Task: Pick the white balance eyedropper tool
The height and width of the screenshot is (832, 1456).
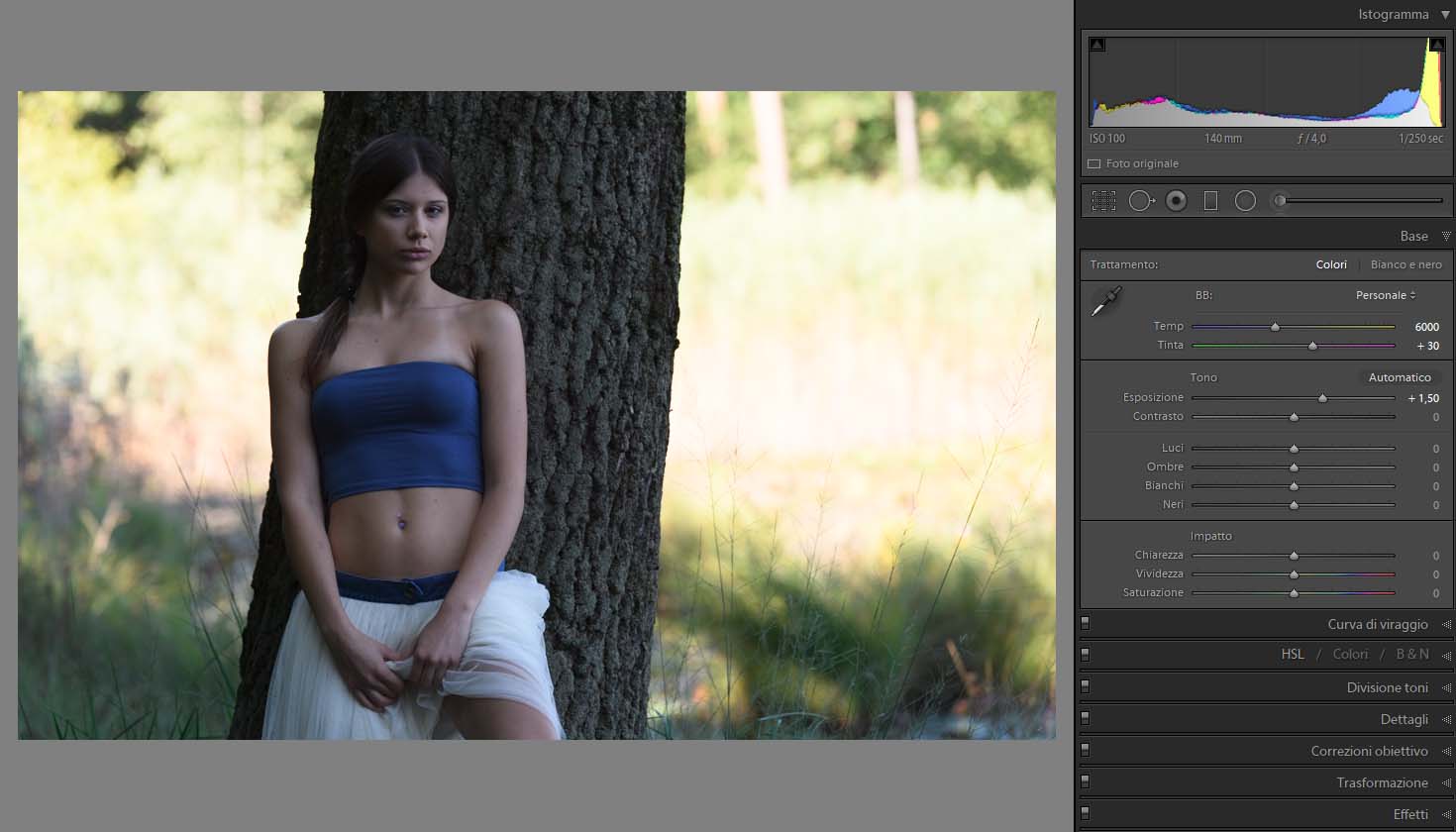Action: pos(1106,302)
